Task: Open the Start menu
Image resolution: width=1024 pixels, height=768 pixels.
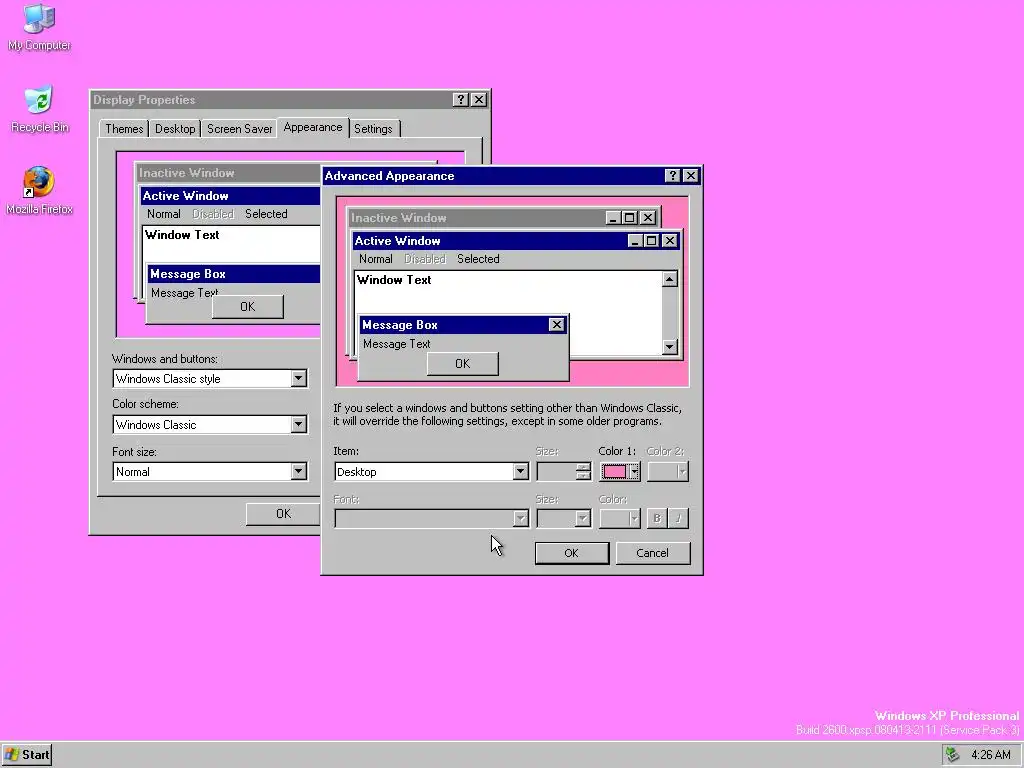Action: pyautogui.click(x=27, y=755)
